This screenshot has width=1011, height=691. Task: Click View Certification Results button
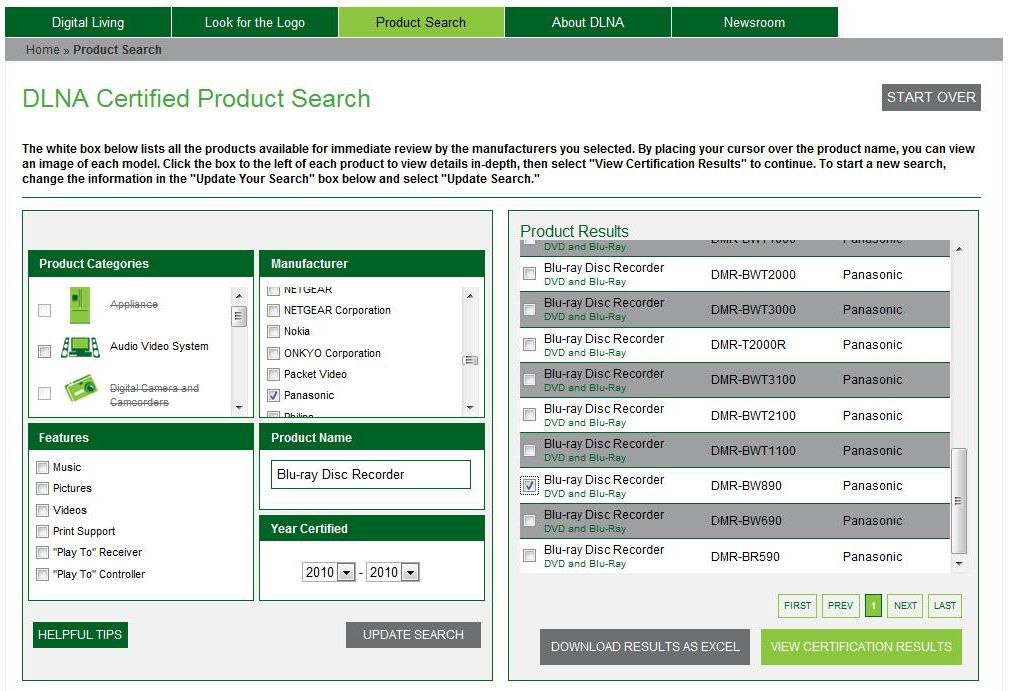(x=860, y=647)
